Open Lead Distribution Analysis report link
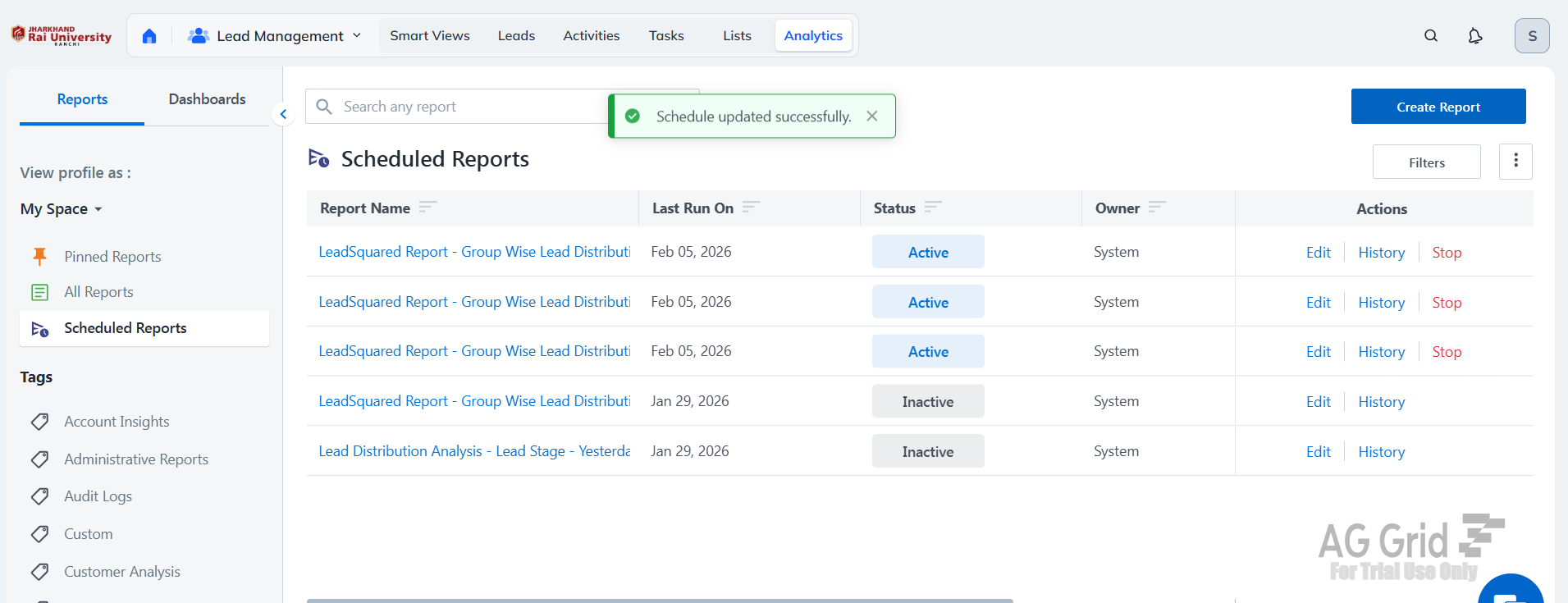Image resolution: width=1568 pixels, height=603 pixels. click(x=473, y=451)
